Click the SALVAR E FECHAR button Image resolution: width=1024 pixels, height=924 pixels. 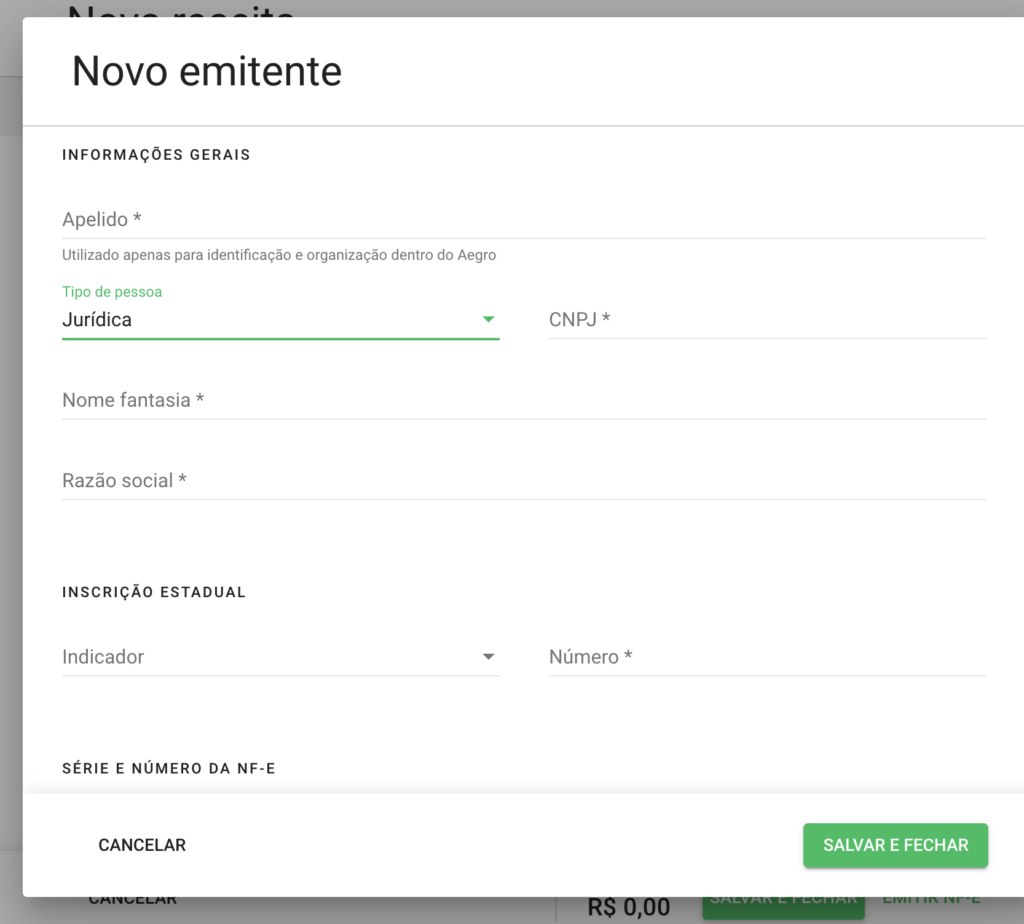895,845
